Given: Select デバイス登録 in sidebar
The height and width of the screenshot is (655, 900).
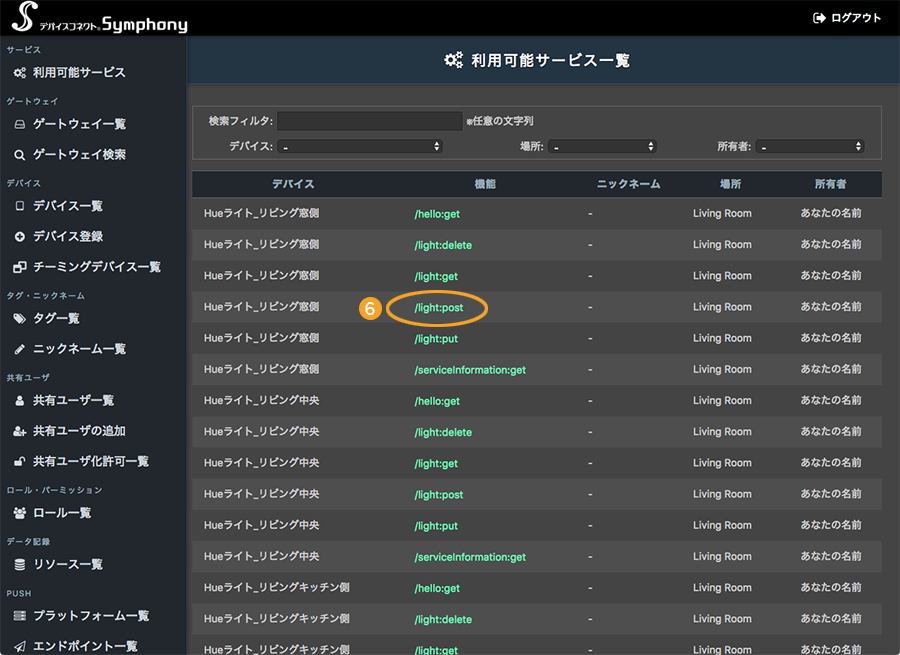Looking at the screenshot, I should 68,237.
